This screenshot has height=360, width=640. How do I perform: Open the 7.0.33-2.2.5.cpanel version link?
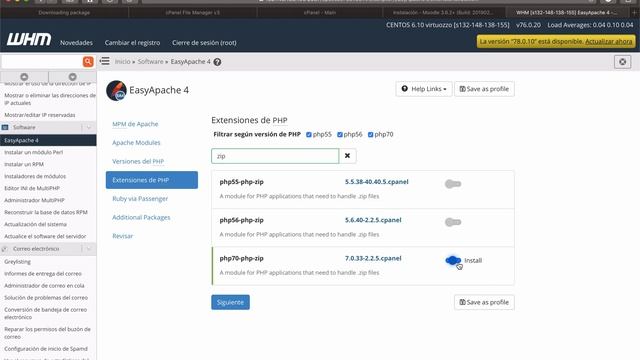pos(373,258)
